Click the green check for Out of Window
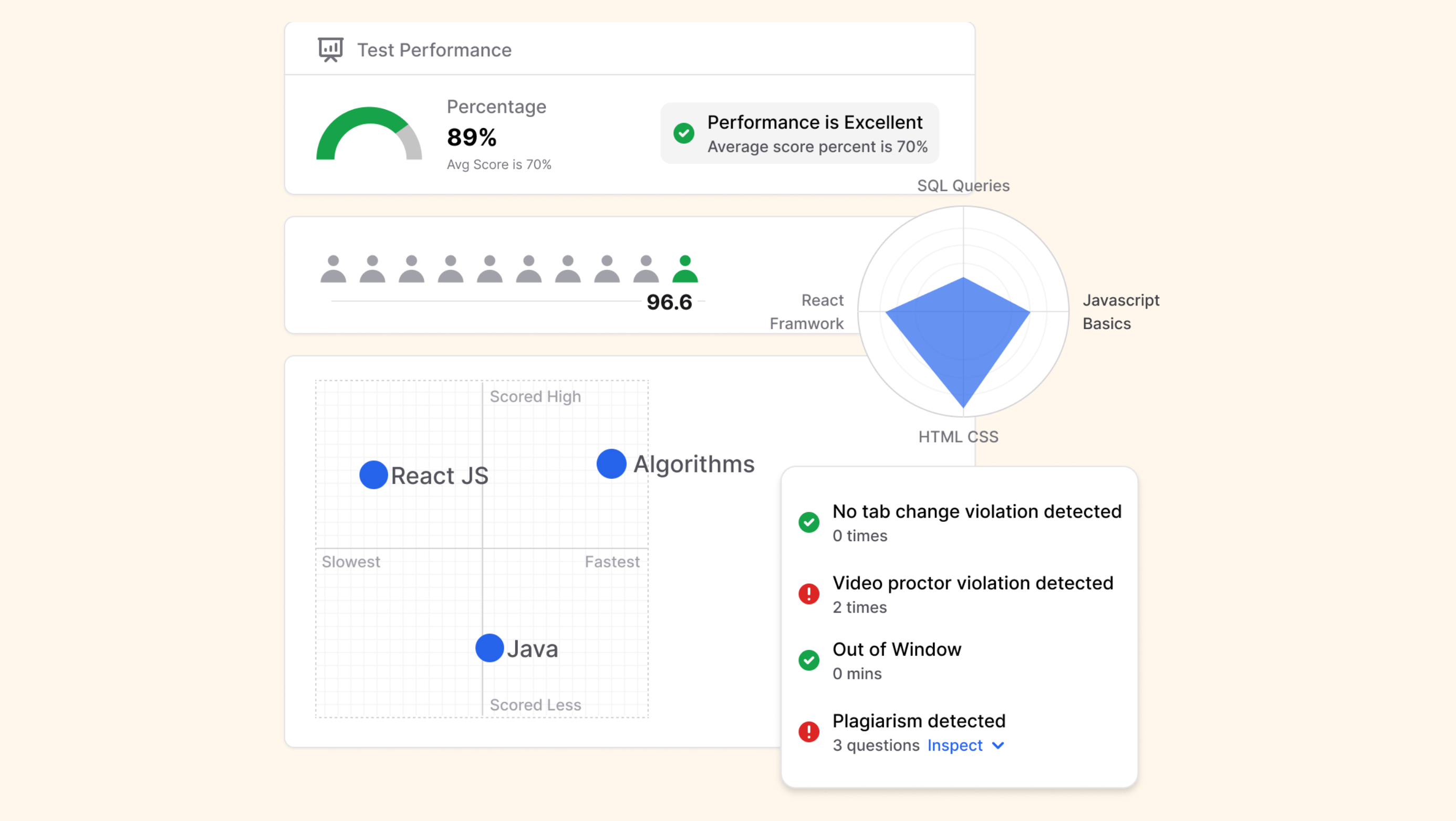 809,660
